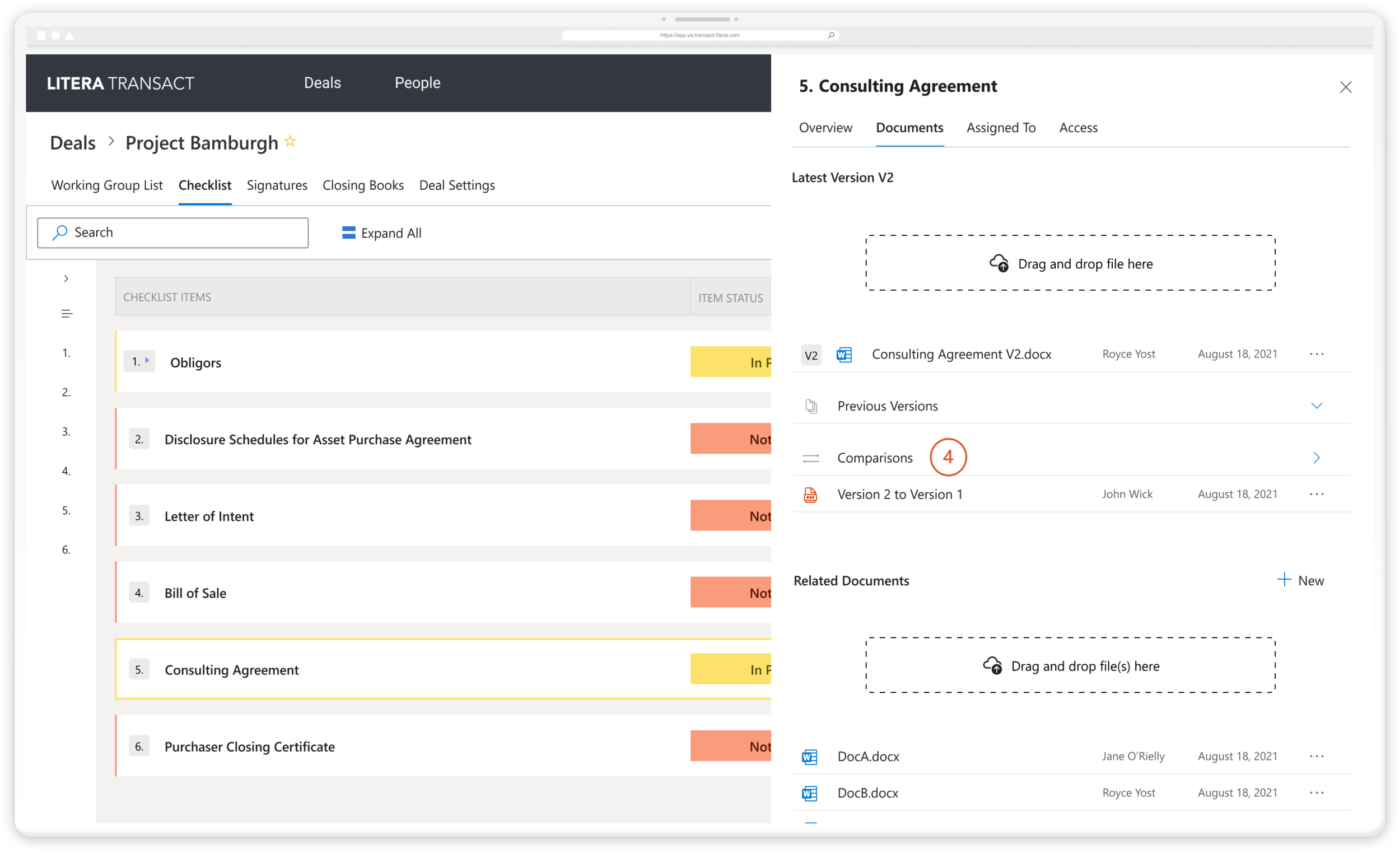
Task: Close the Consulting Agreement panel
Action: click(x=1346, y=86)
